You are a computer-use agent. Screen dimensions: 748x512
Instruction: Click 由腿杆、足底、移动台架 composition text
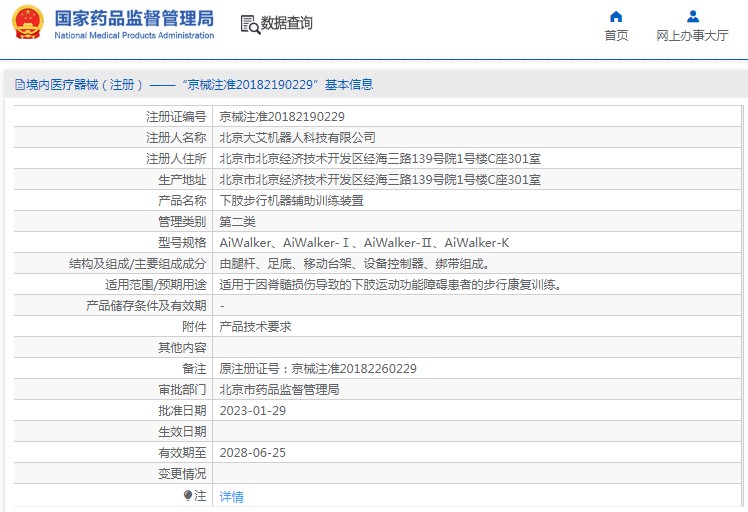pyautogui.click(x=354, y=264)
